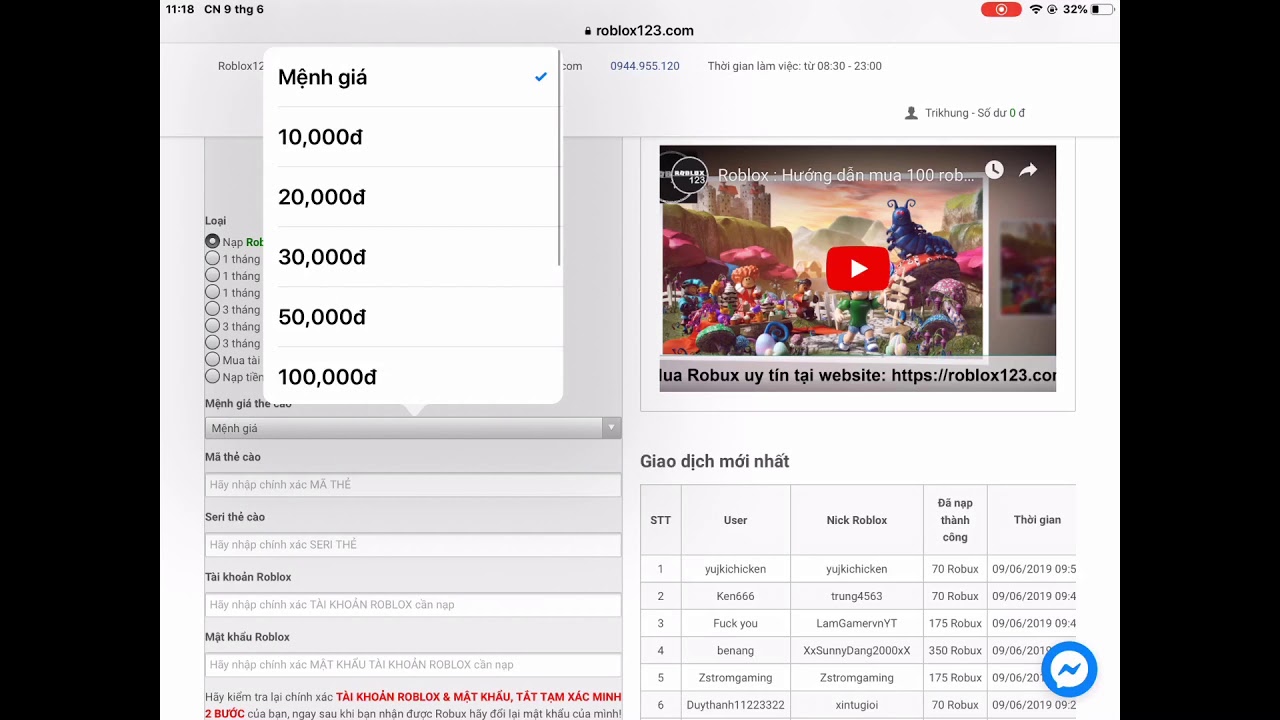1280x720 pixels.
Task: Click the phone number 0944.955.120
Action: 645,66
